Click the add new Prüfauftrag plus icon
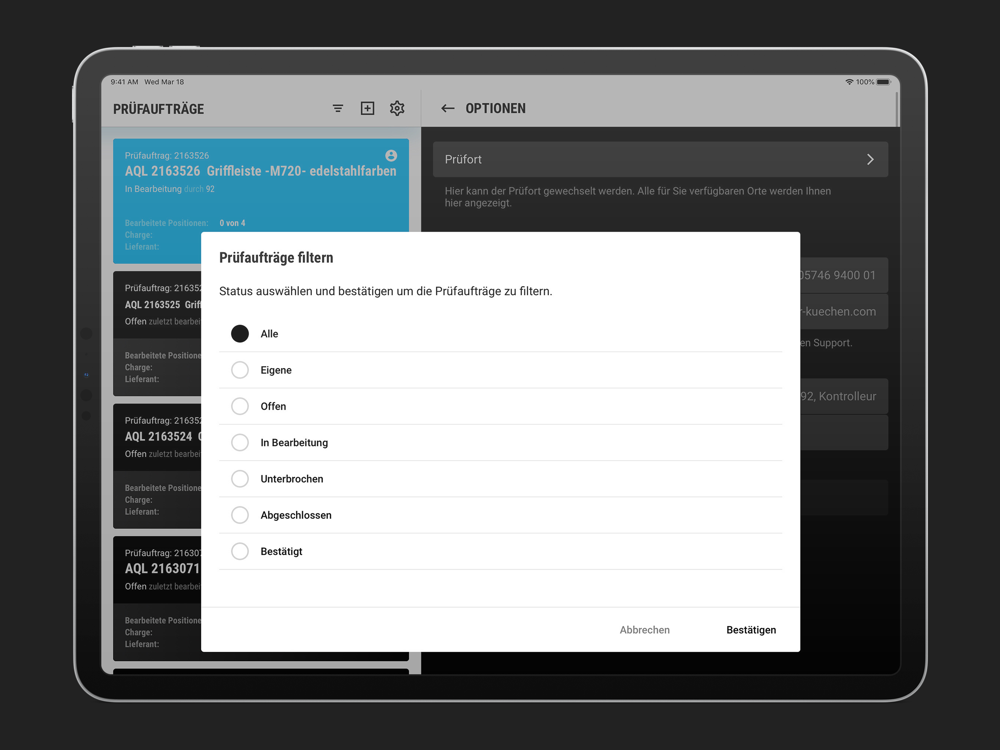Image resolution: width=1000 pixels, height=750 pixels. 367,108
